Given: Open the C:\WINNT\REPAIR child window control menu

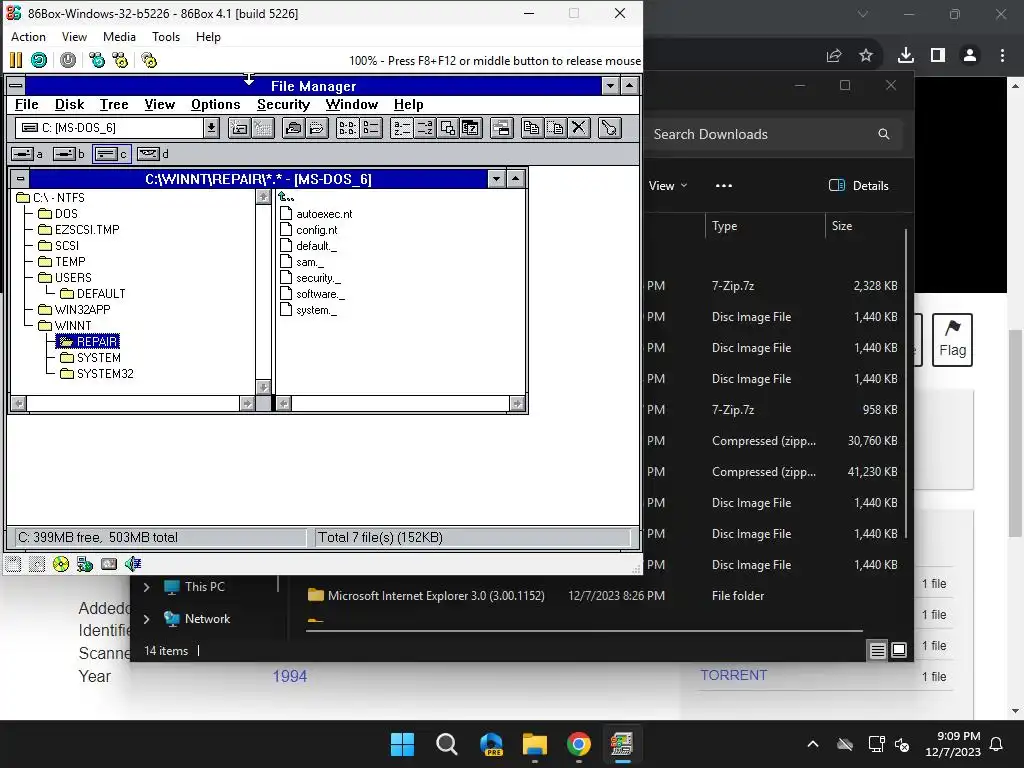Looking at the screenshot, I should pos(20,179).
